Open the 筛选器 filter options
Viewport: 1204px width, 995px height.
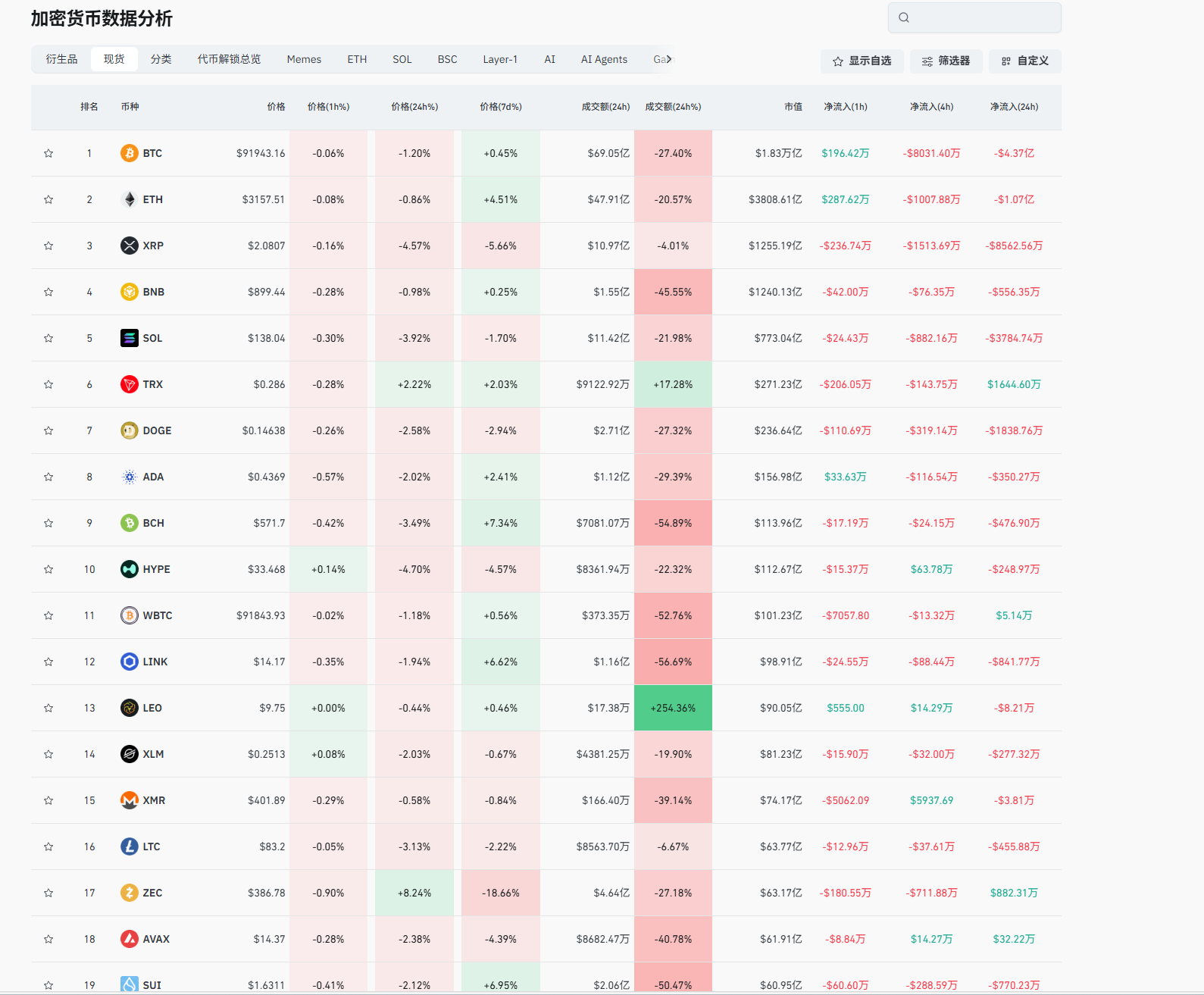[946, 61]
